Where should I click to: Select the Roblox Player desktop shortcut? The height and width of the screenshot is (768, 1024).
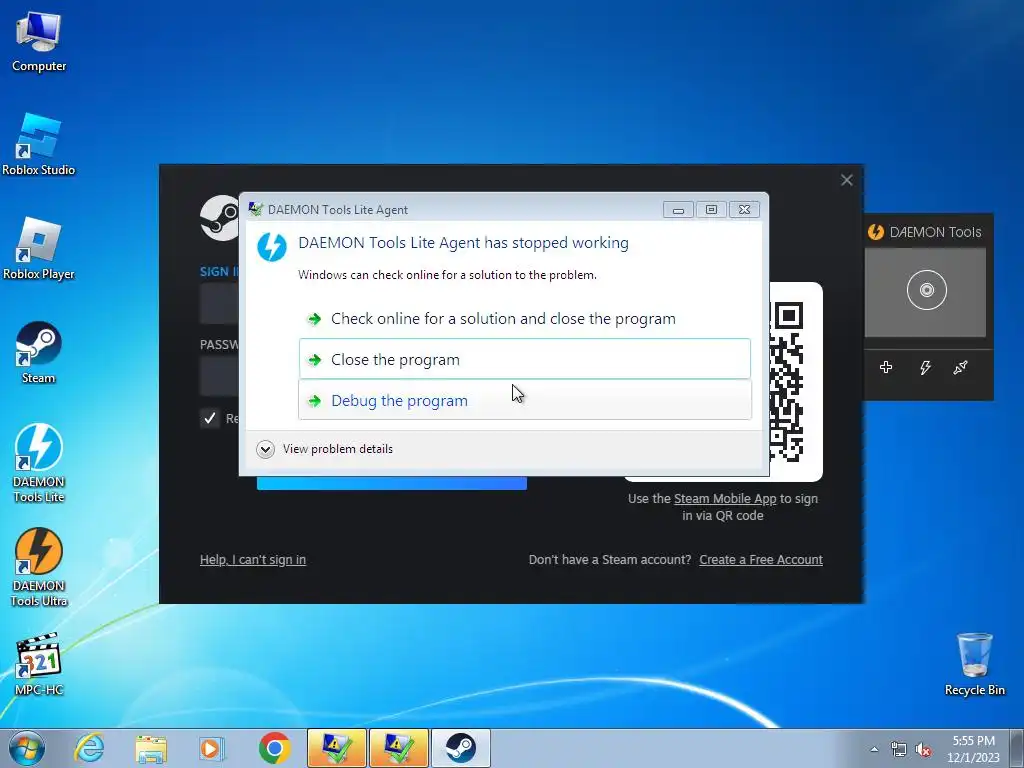pyautogui.click(x=39, y=249)
